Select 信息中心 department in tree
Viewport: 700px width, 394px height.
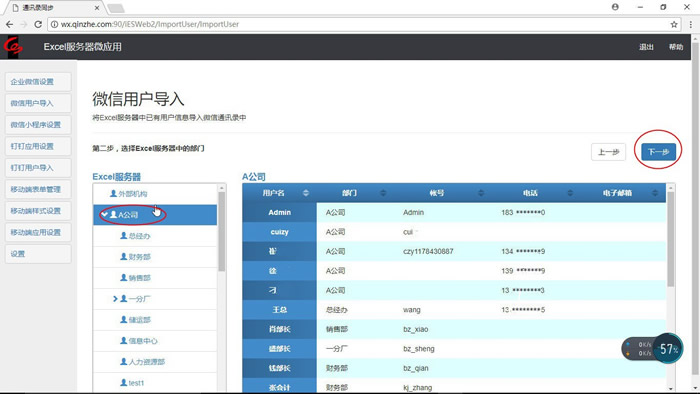(155, 340)
